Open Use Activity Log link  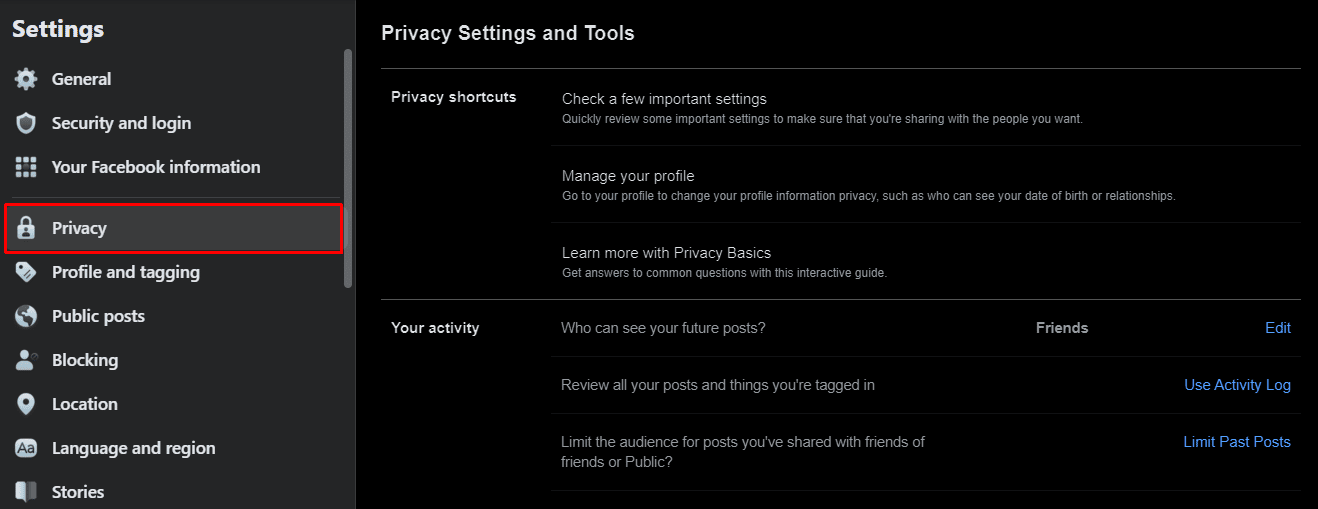[x=1237, y=385]
